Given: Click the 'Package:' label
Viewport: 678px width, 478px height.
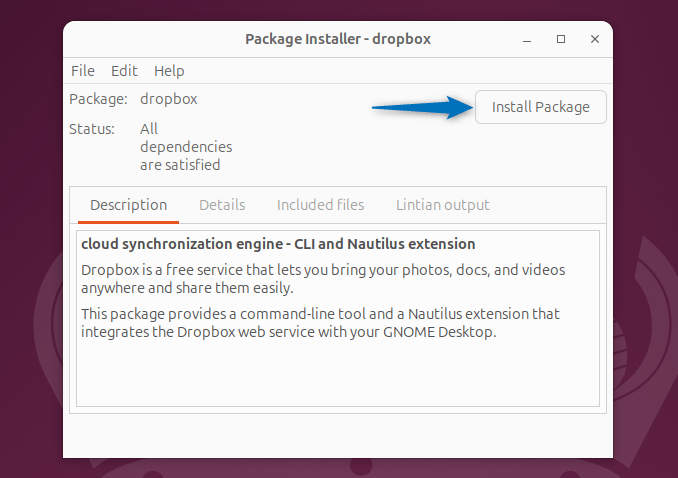Looking at the screenshot, I should click(98, 99).
